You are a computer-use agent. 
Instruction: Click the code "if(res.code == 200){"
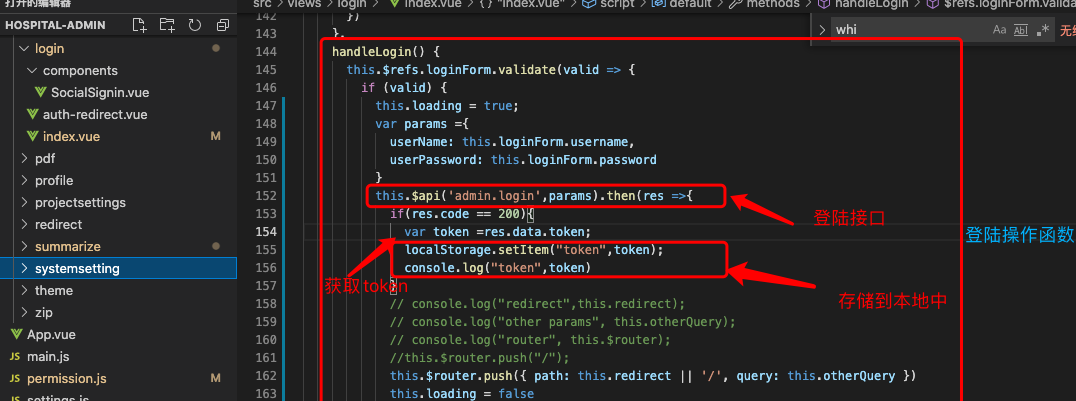(462, 214)
